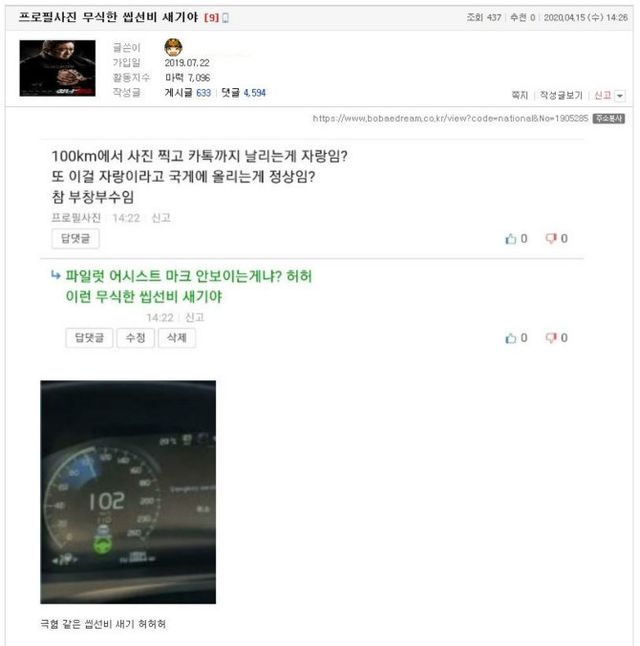Click the 주소복사 button beside the URL
This screenshot has width=640, height=646.
click(609, 119)
